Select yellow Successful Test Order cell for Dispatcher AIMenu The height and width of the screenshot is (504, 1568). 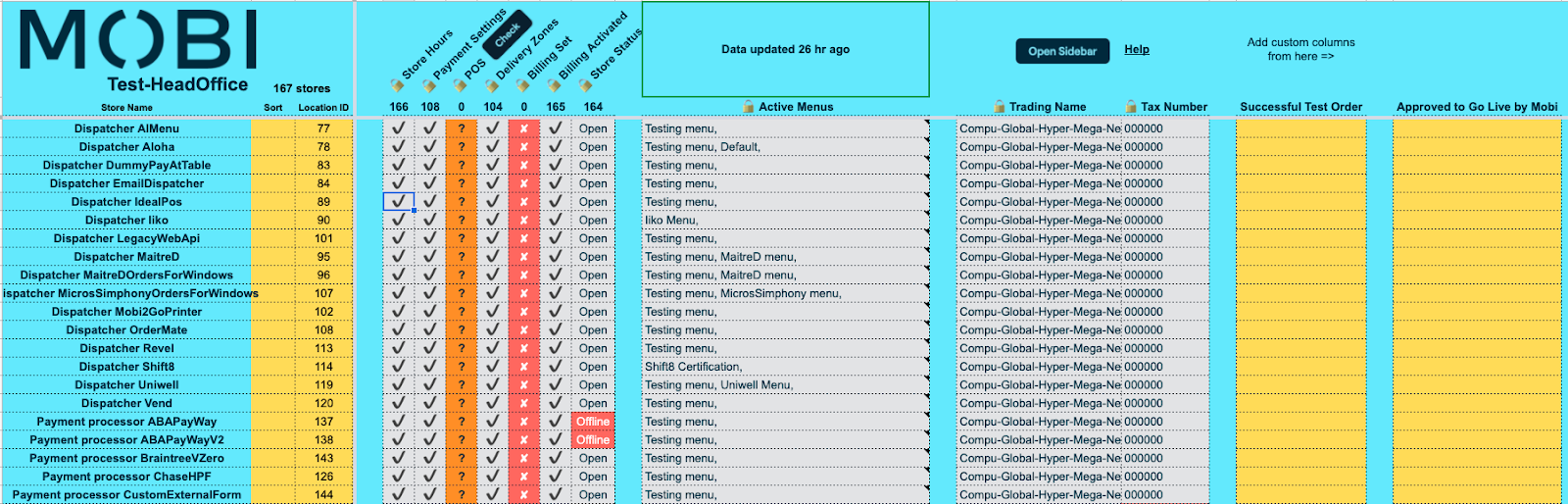[x=1299, y=128]
